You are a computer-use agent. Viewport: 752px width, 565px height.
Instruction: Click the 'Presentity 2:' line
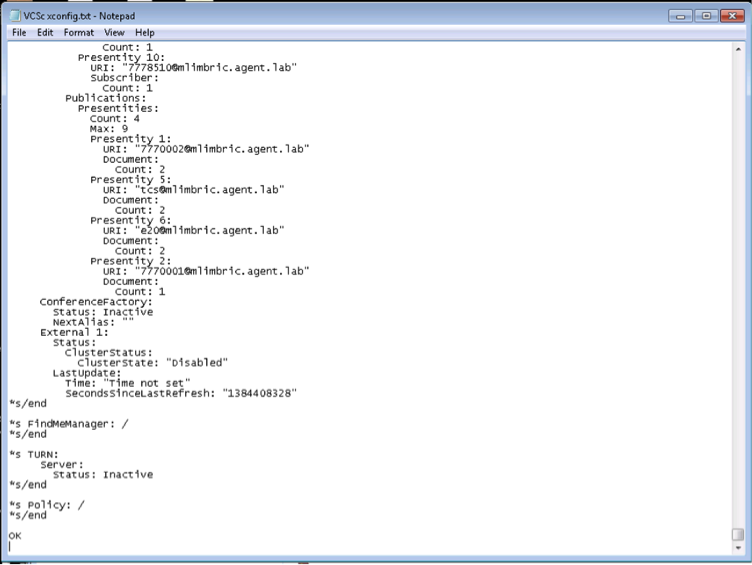coord(130,261)
